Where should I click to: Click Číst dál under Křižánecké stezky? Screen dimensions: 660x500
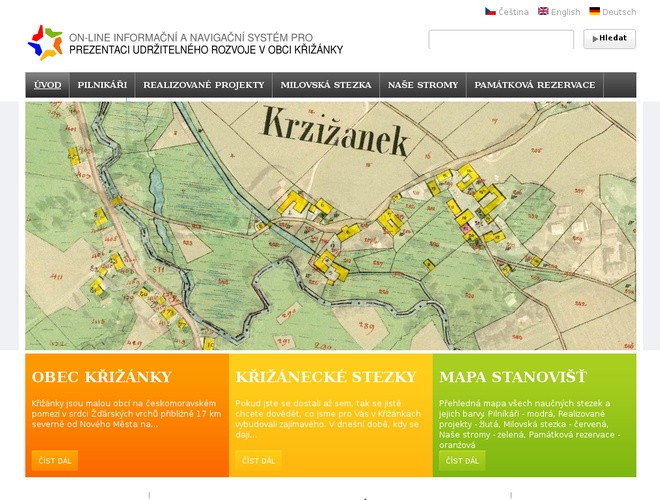point(258,461)
